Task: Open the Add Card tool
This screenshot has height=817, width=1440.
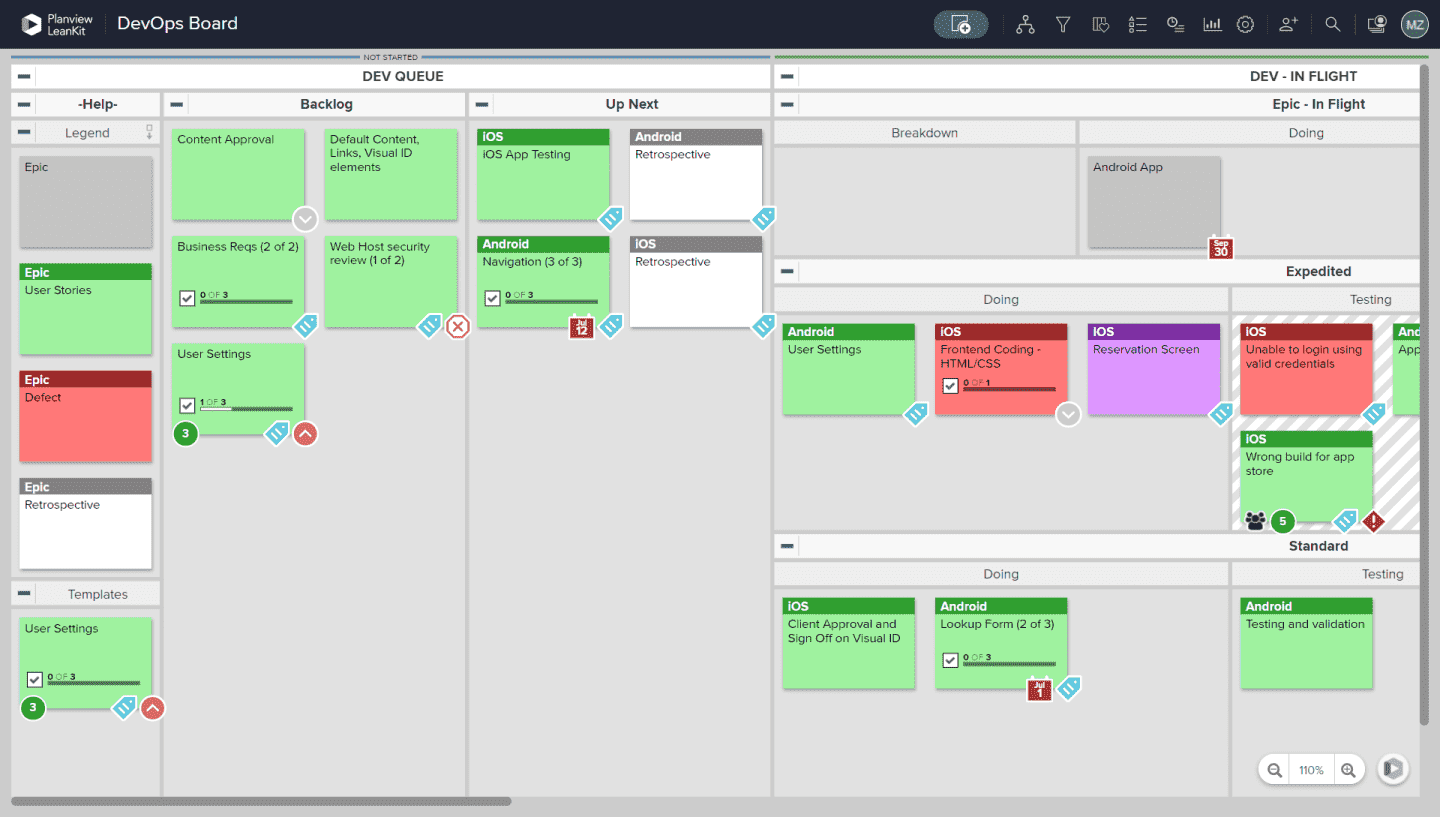Action: point(960,24)
